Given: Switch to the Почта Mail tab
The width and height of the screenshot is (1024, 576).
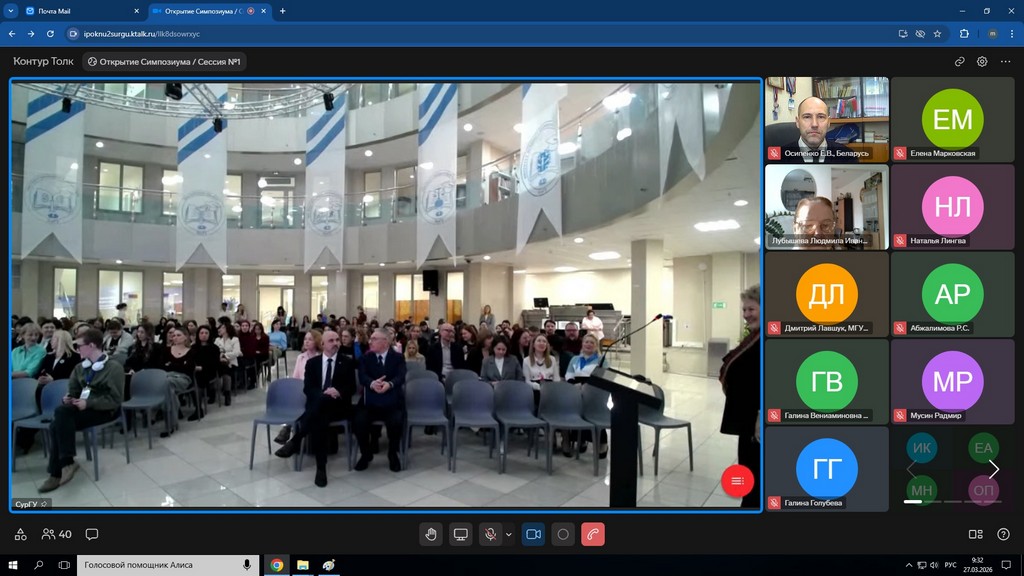Looking at the screenshot, I should [x=75, y=11].
